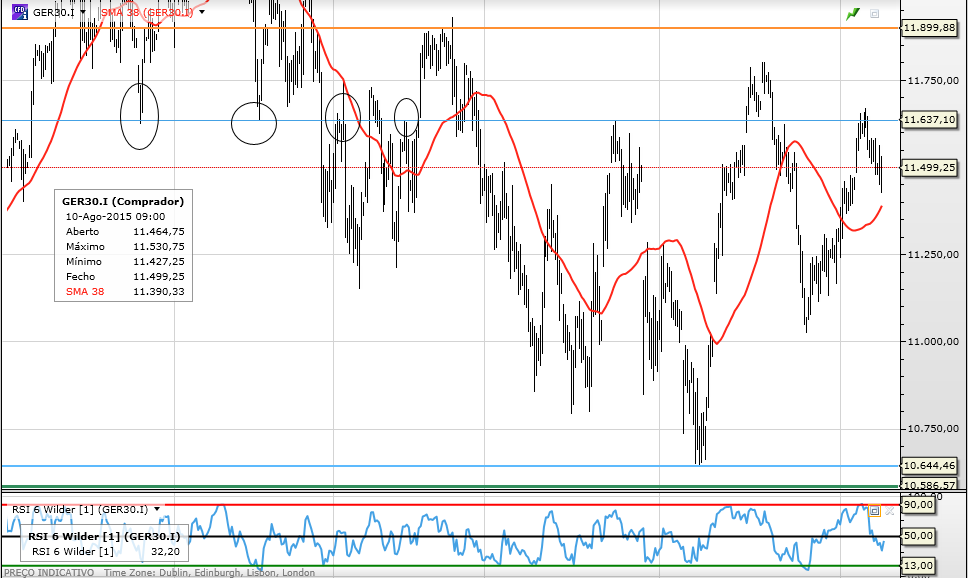Click the RSI 90,00 overbought level tag
The width and height of the screenshot is (979, 578).
(918, 504)
